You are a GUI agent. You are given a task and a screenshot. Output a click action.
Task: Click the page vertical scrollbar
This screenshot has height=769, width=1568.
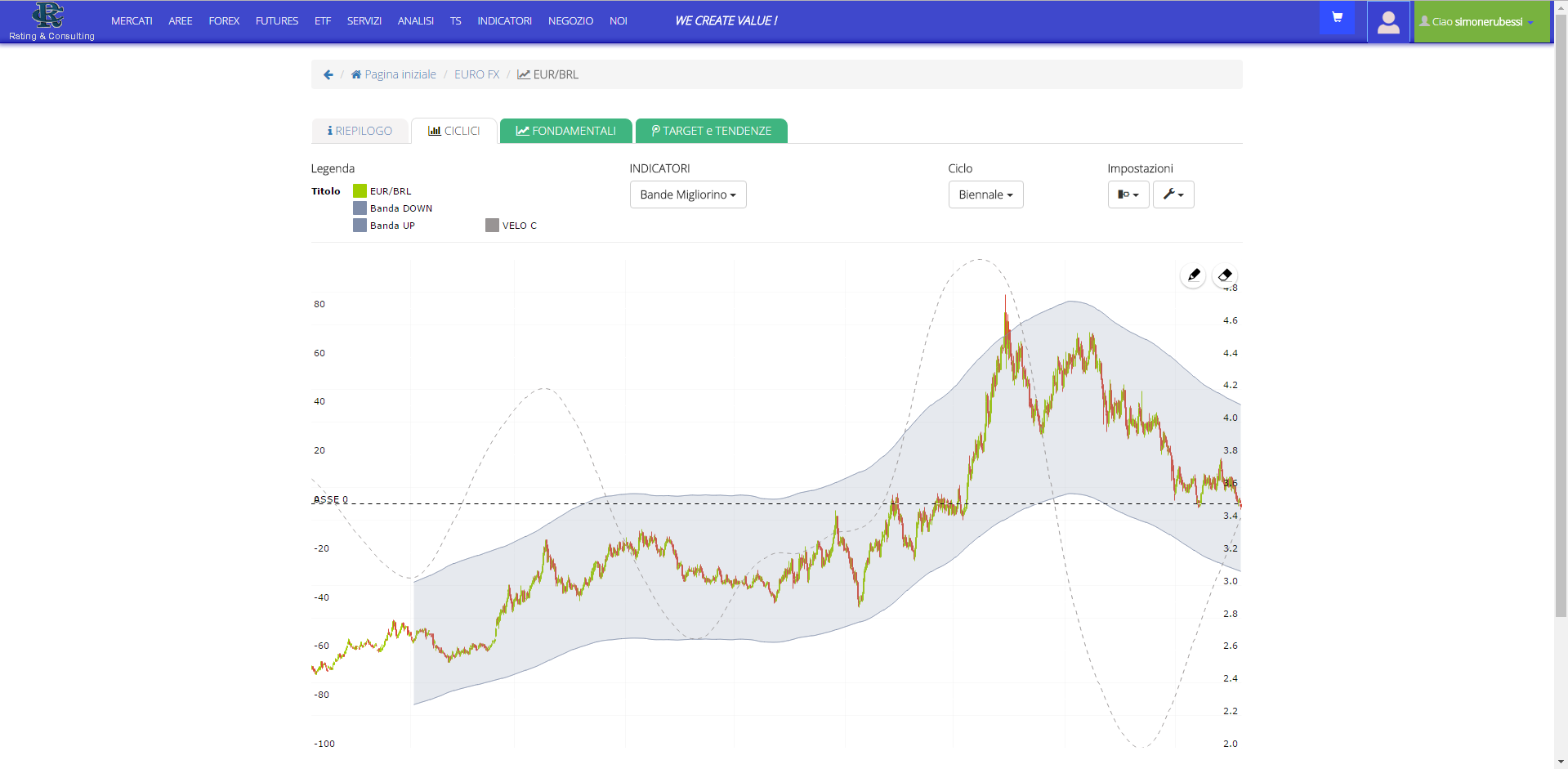[x=1561, y=327]
